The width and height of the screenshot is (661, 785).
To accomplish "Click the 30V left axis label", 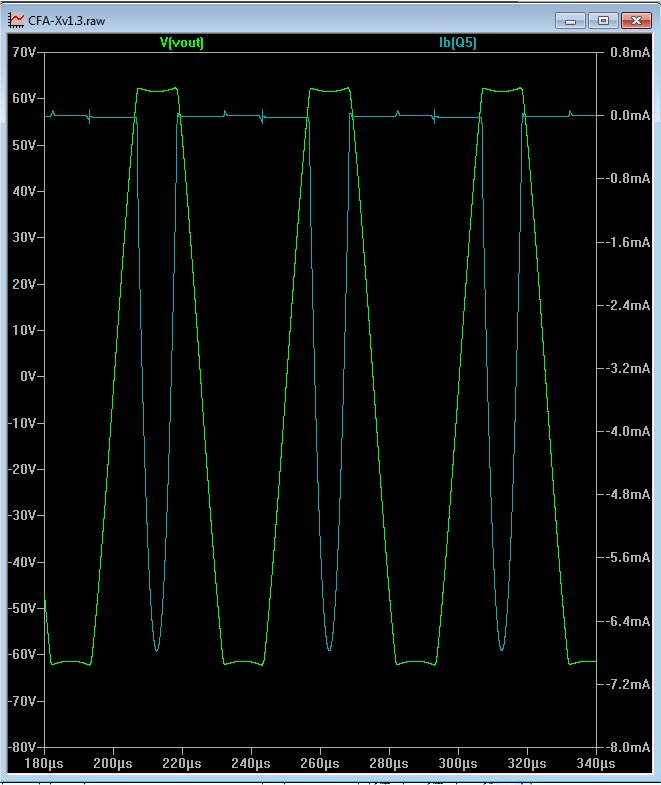I will tap(24, 237).
